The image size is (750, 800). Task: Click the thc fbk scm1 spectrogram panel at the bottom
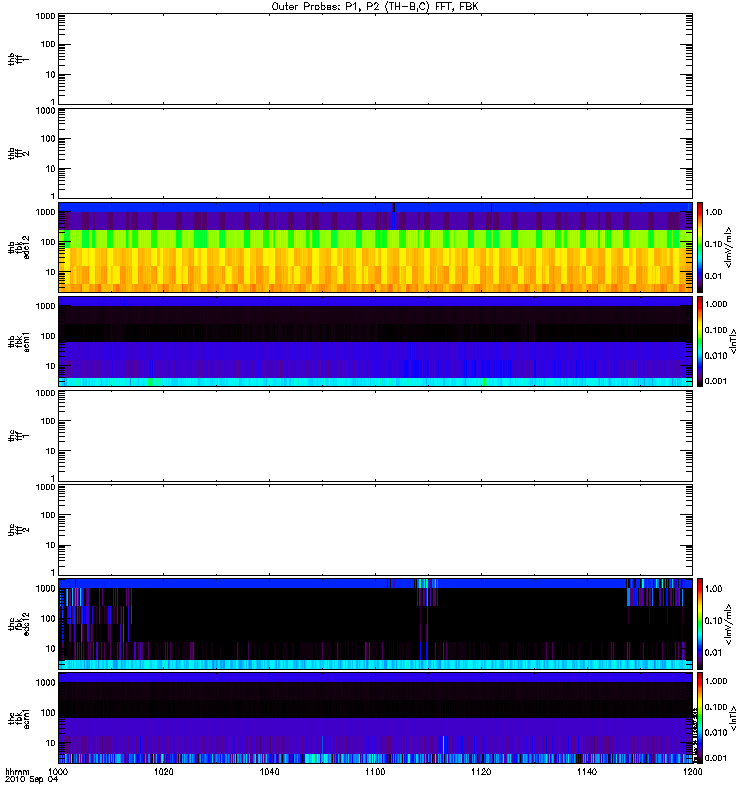375,718
